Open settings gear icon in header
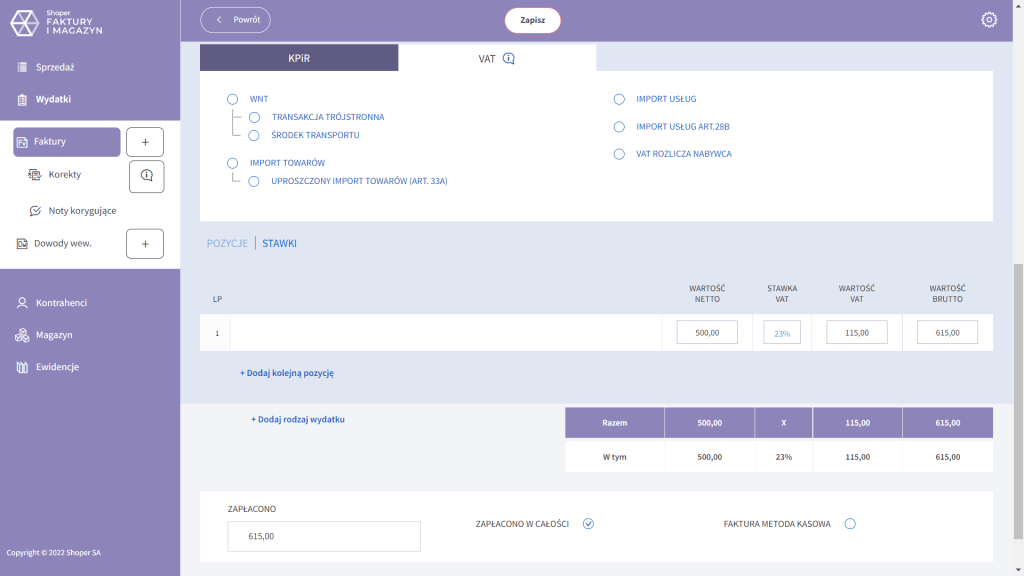 tap(989, 20)
